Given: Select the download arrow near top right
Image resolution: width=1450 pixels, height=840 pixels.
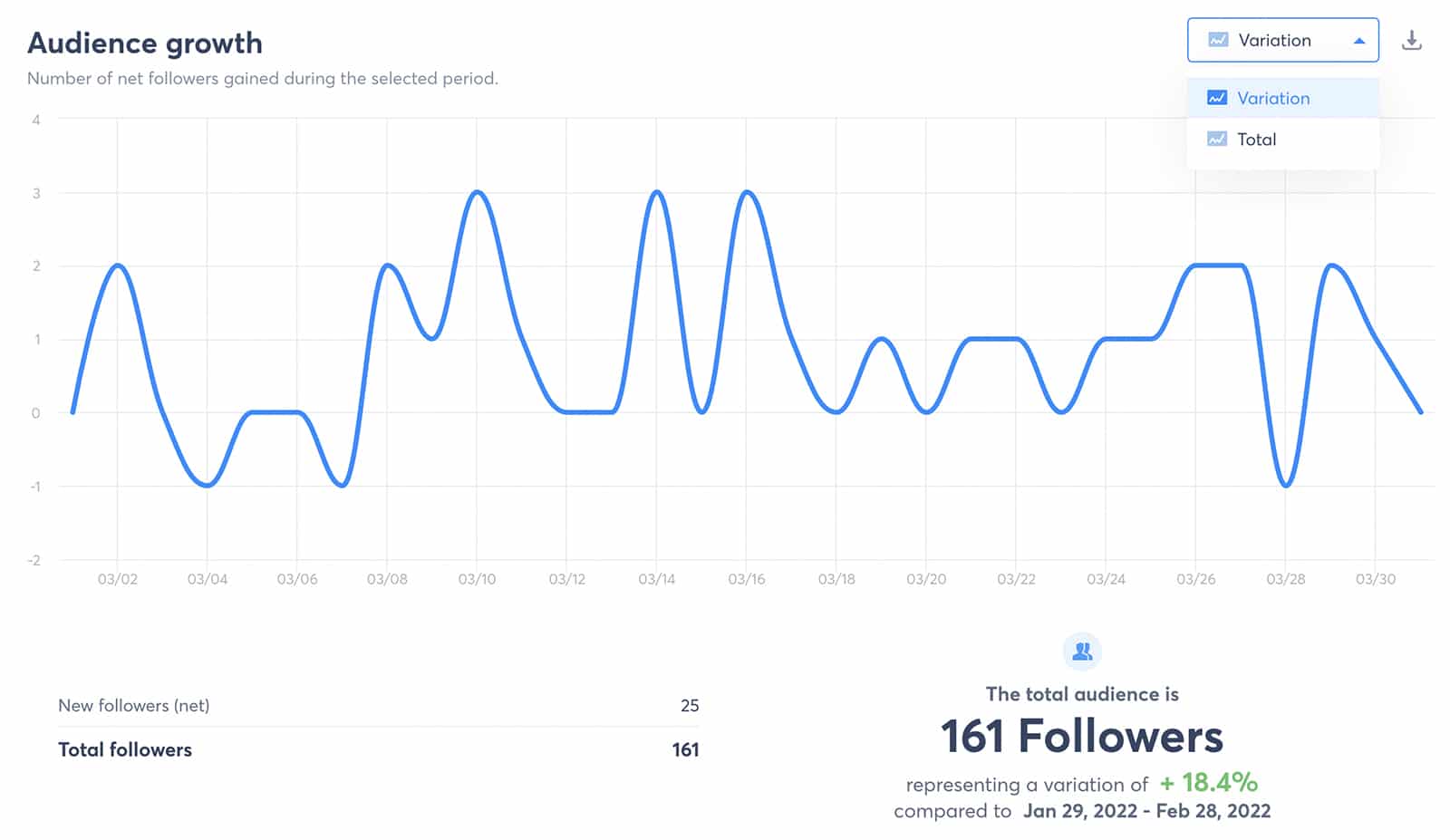Looking at the screenshot, I should 1413,40.
